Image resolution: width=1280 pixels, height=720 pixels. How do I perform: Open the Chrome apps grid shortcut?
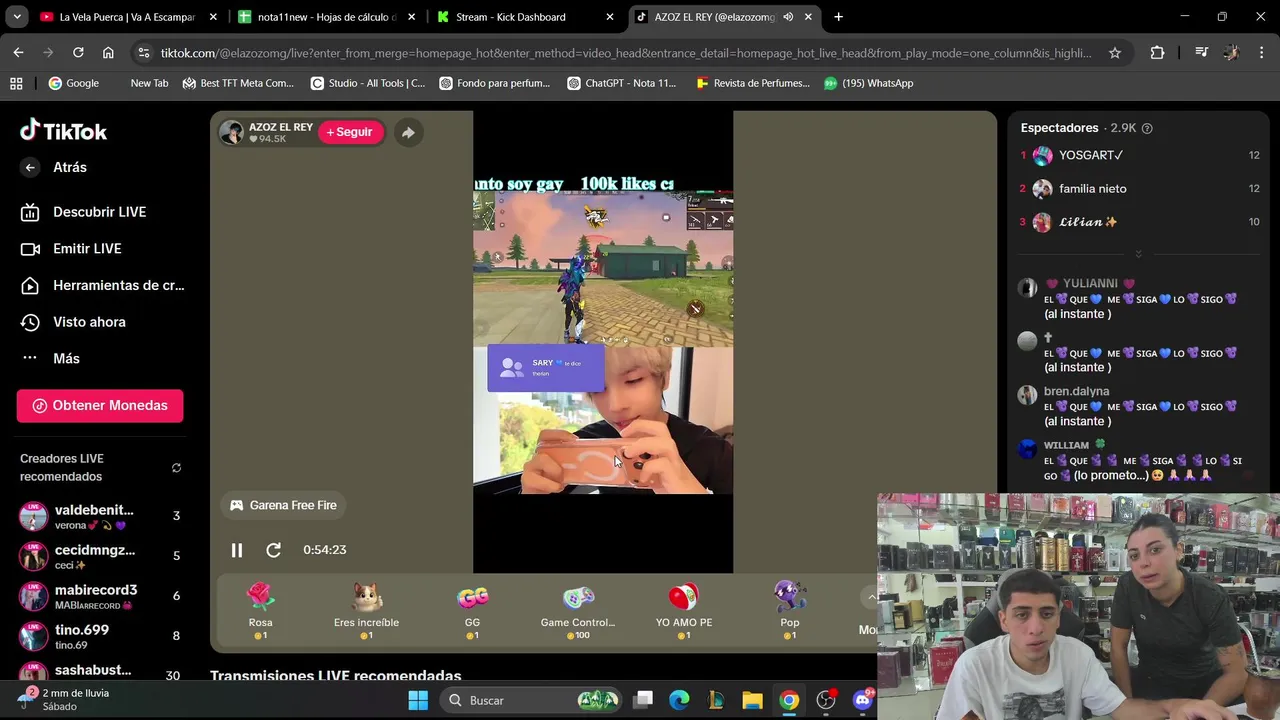[x=16, y=83]
